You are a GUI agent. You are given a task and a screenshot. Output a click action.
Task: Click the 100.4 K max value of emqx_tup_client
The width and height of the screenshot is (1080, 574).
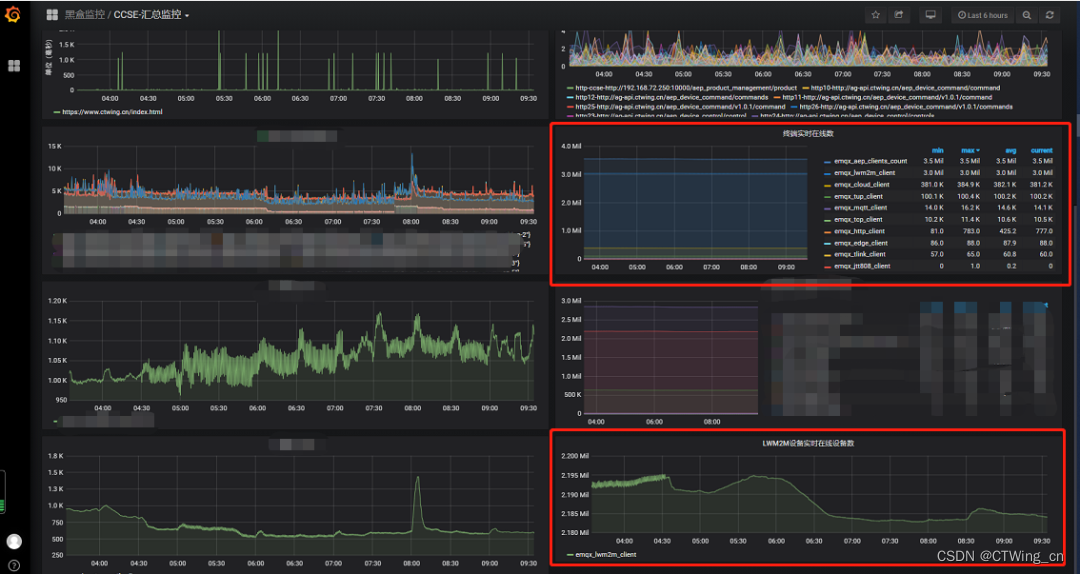click(968, 196)
